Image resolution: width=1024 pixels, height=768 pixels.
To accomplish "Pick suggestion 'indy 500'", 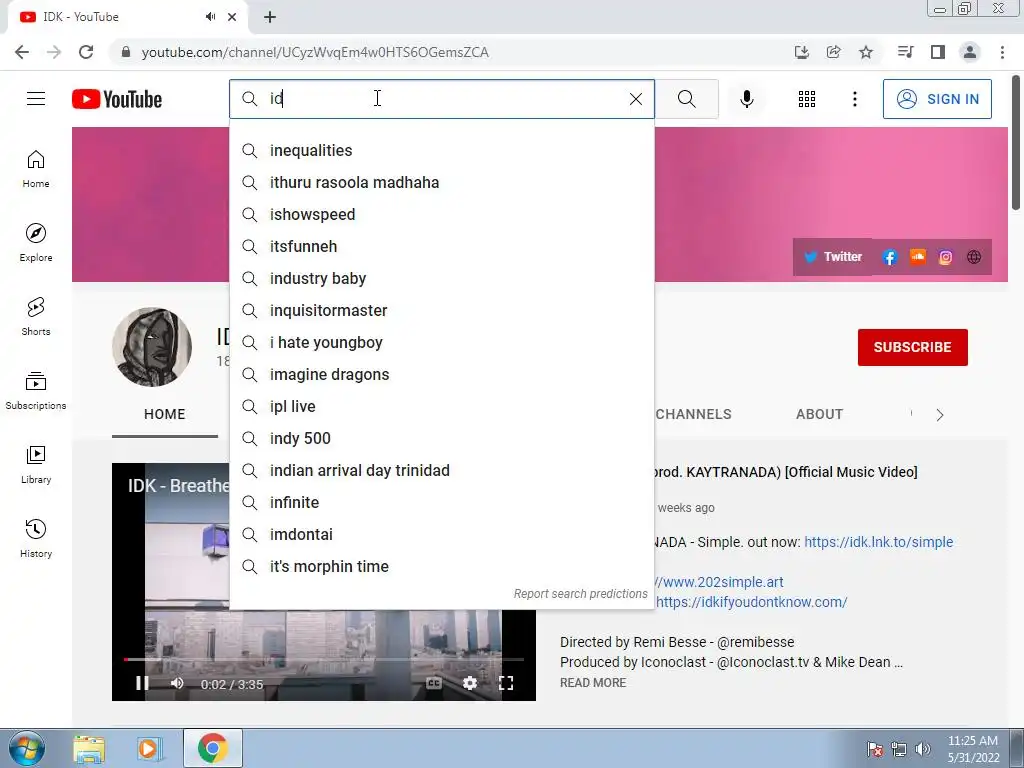I will [x=442, y=438].
